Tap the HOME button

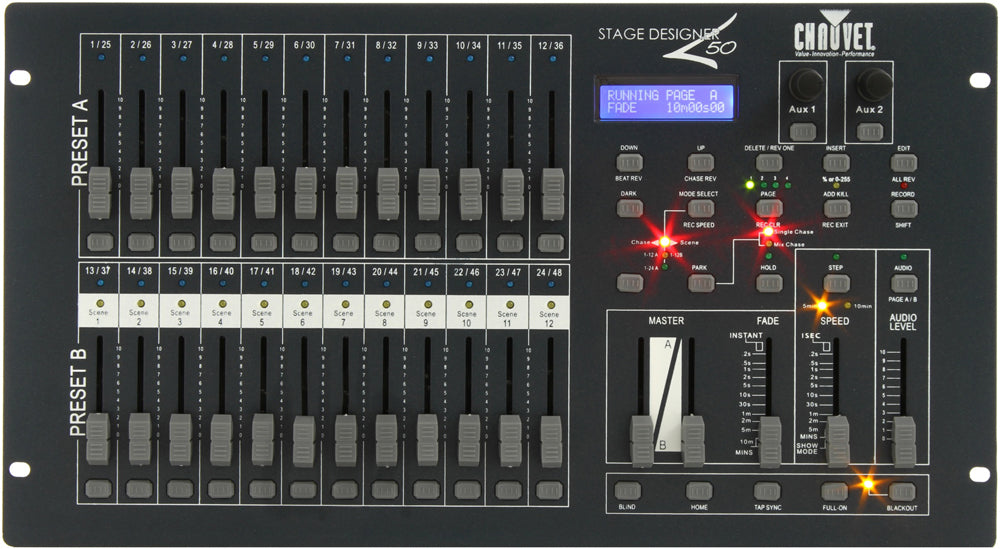click(x=699, y=491)
